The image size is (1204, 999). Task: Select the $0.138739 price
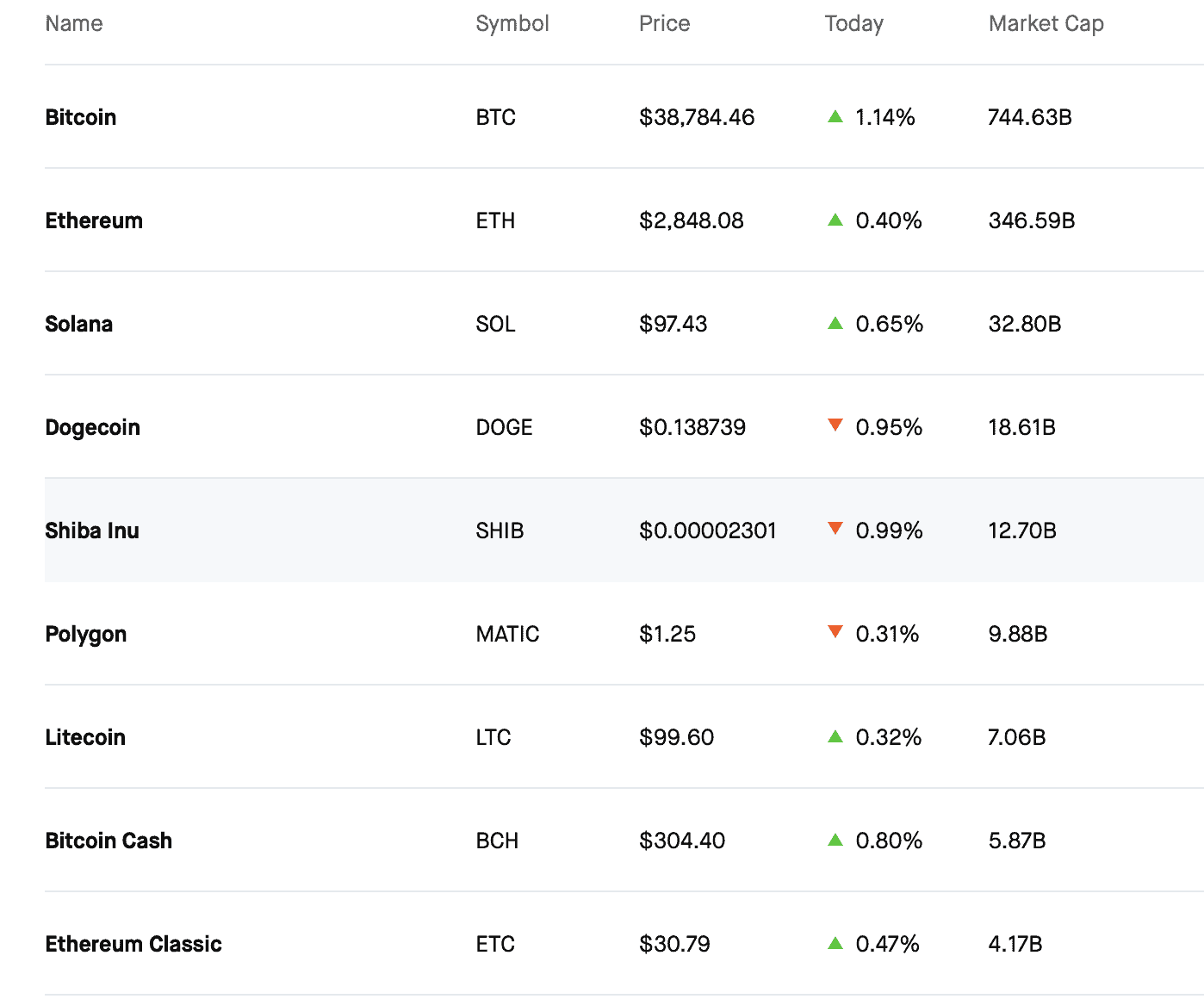click(x=692, y=427)
